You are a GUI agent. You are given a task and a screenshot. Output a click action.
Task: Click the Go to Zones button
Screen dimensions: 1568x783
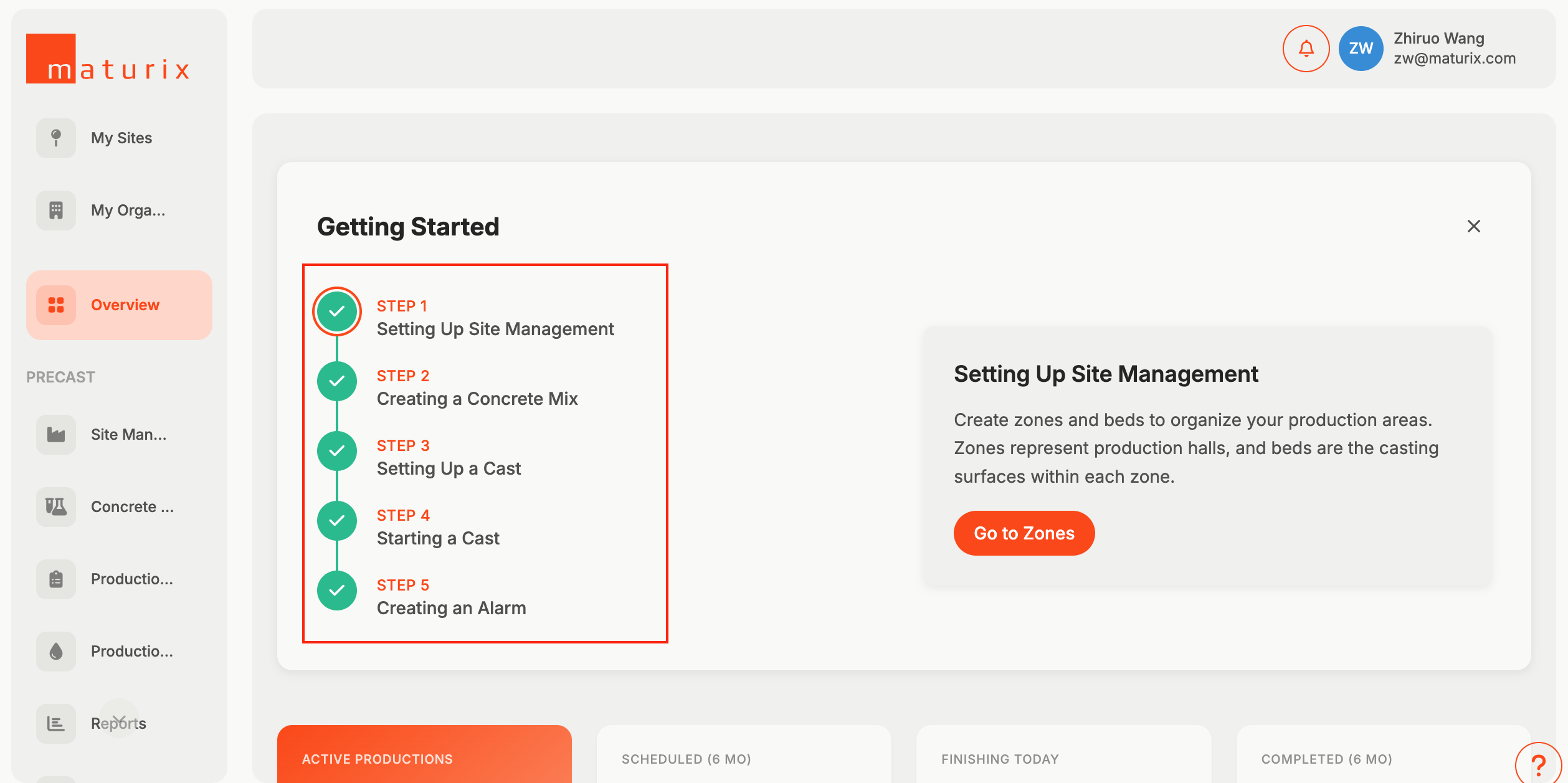(x=1024, y=533)
